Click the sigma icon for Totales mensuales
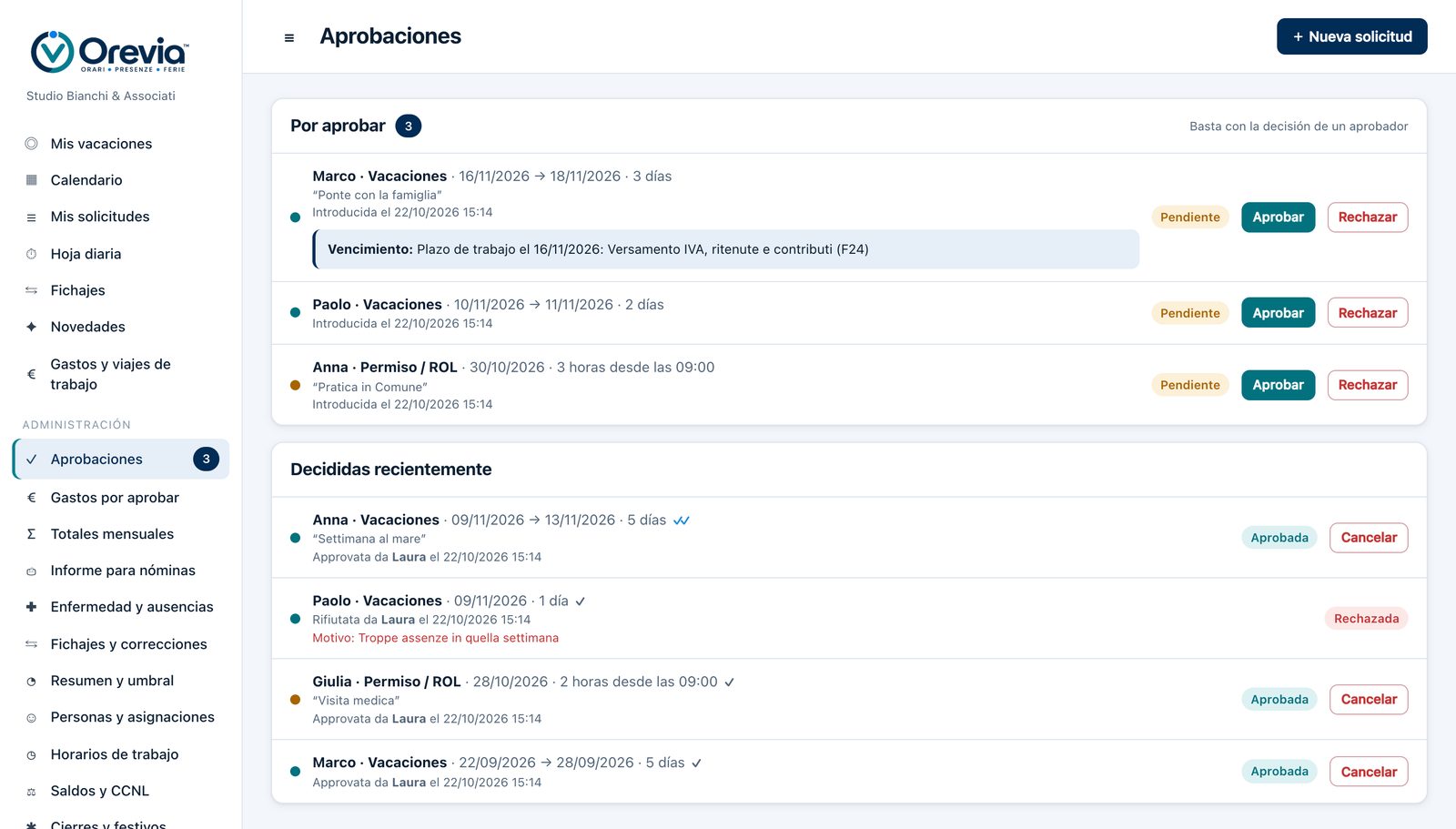 pos(32,534)
